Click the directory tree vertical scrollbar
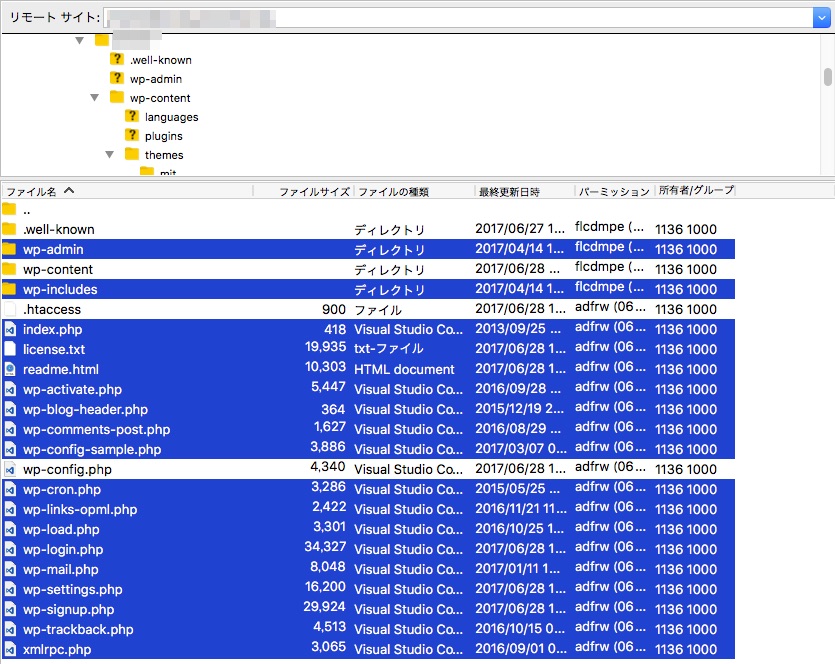The width and height of the screenshot is (835, 664). pos(827,78)
